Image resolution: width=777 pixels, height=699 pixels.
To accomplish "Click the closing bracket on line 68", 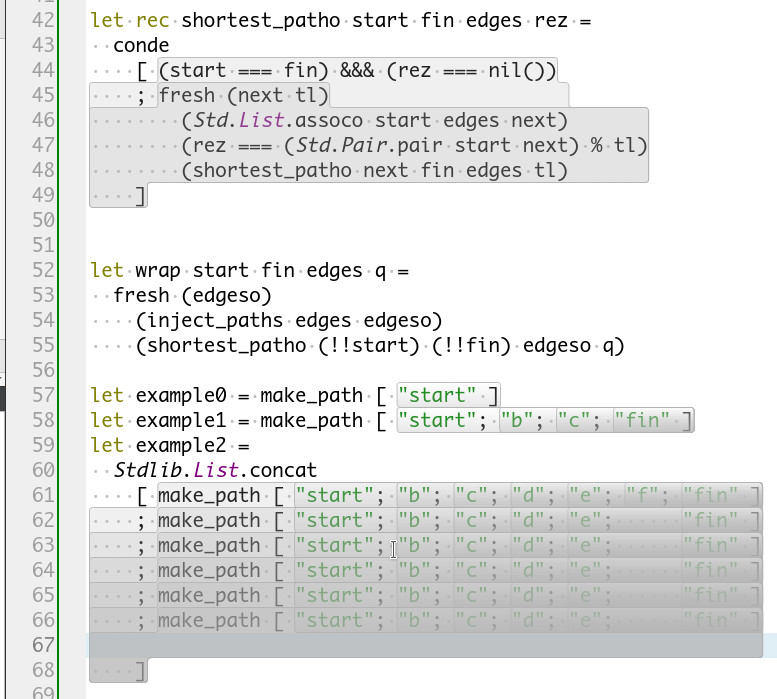I will click(141, 670).
